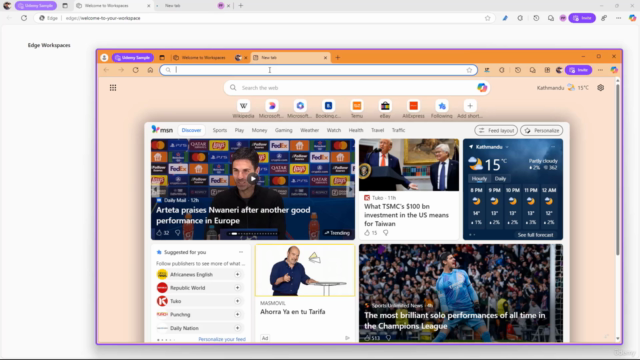Click Copilot icon in web search box
This screenshot has width=640, height=360.
coord(482,88)
